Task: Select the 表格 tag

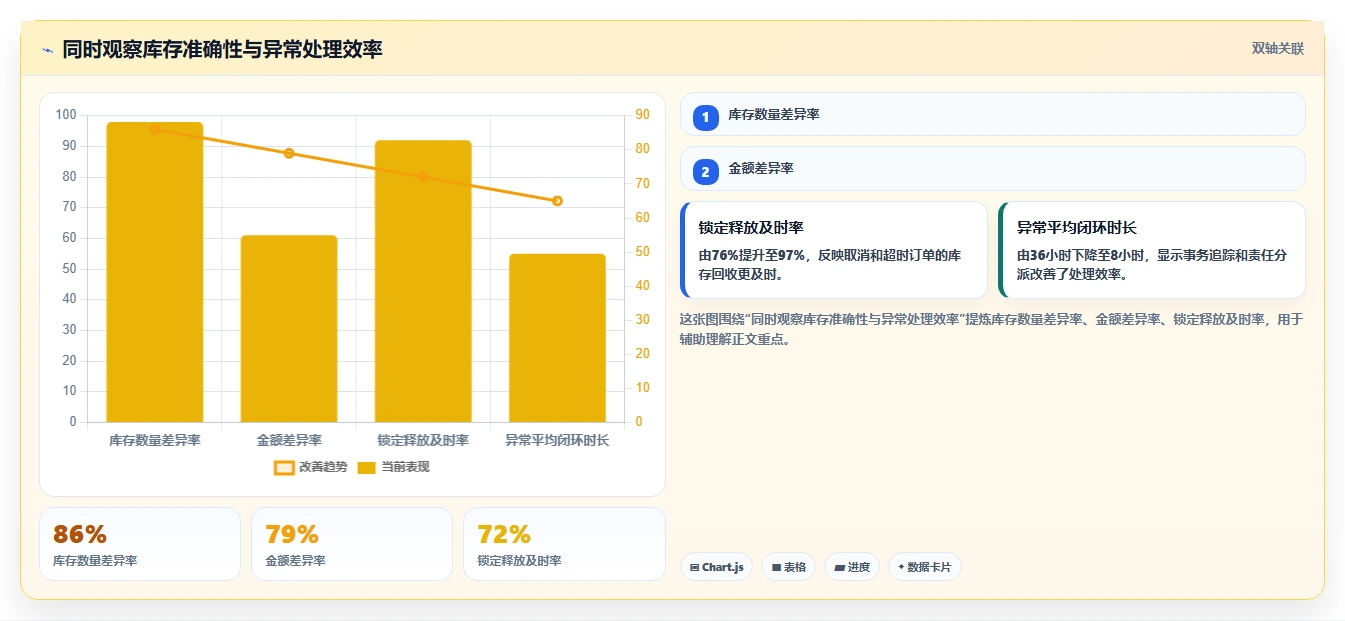Action: [x=789, y=567]
